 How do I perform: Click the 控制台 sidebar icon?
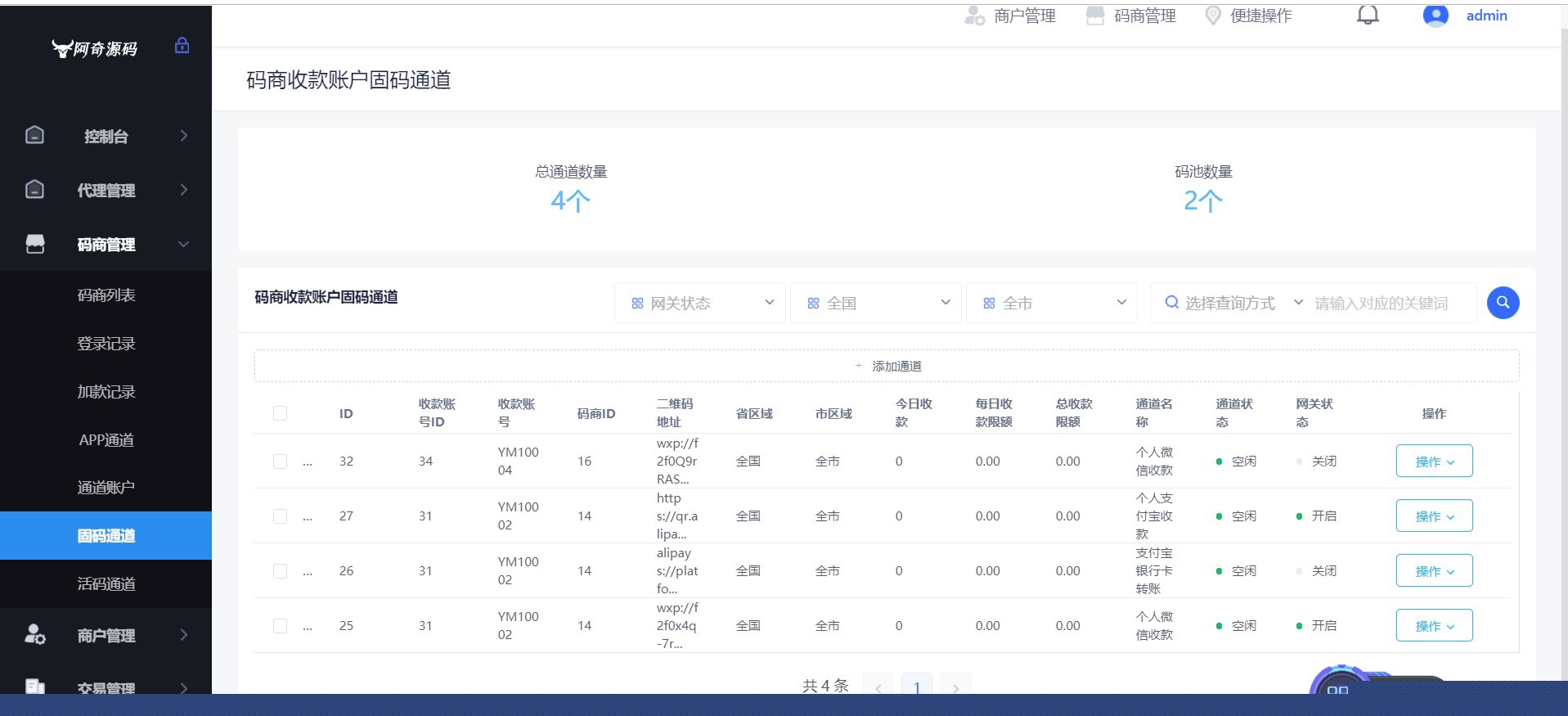click(34, 135)
